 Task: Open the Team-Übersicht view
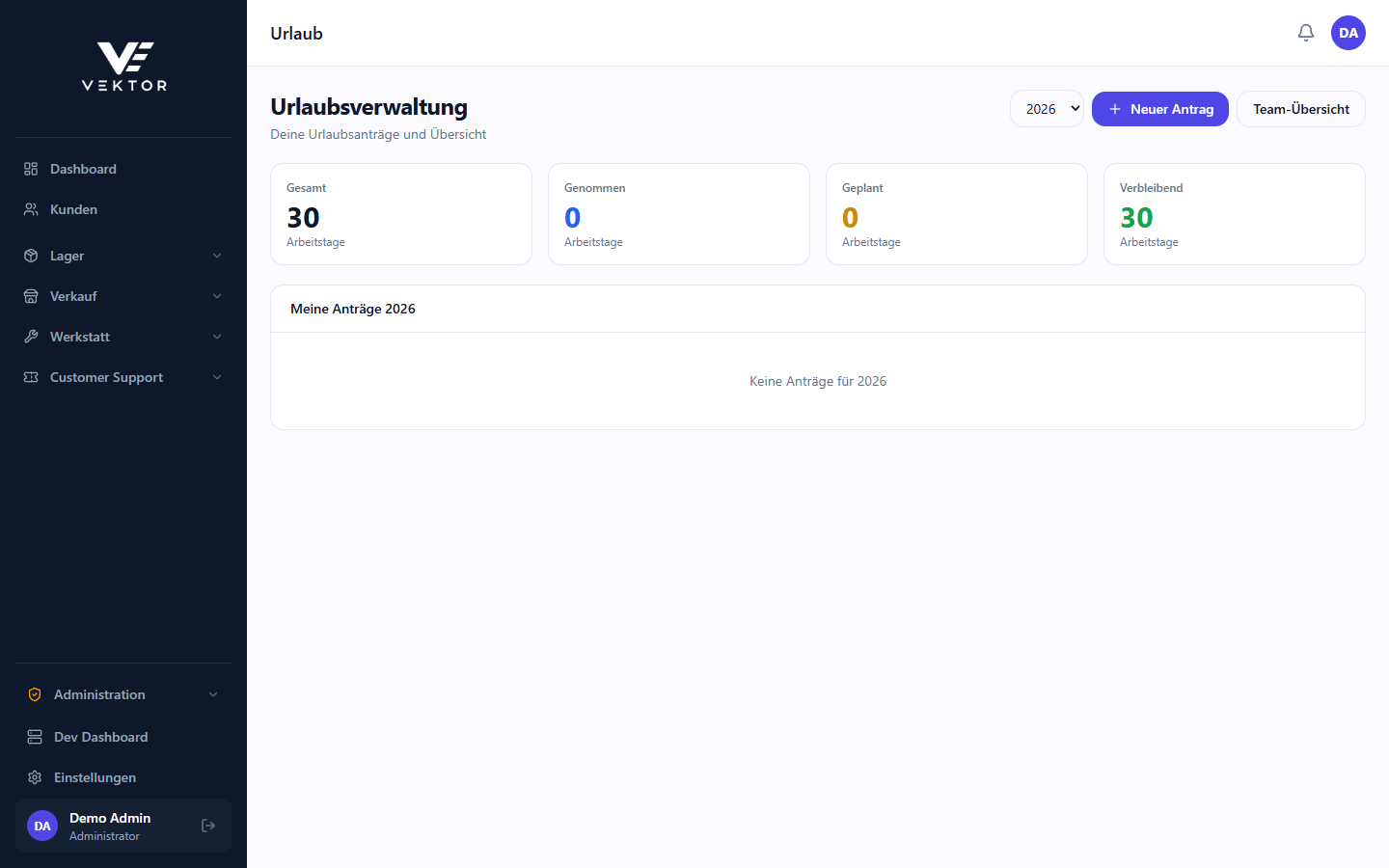(1301, 109)
